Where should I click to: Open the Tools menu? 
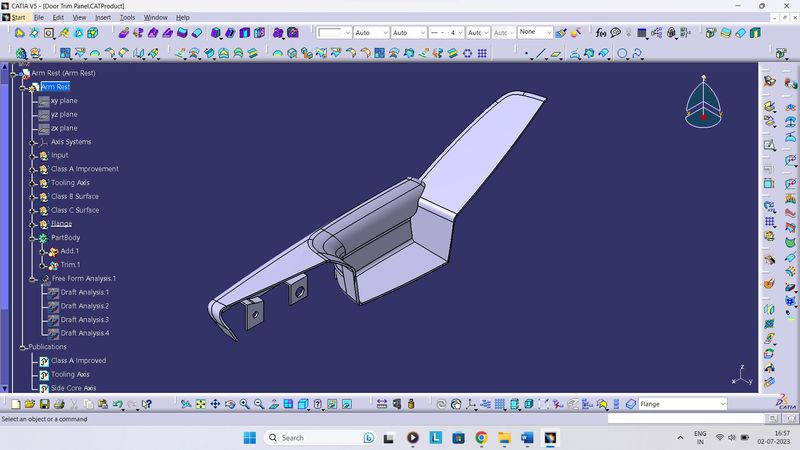[127, 17]
